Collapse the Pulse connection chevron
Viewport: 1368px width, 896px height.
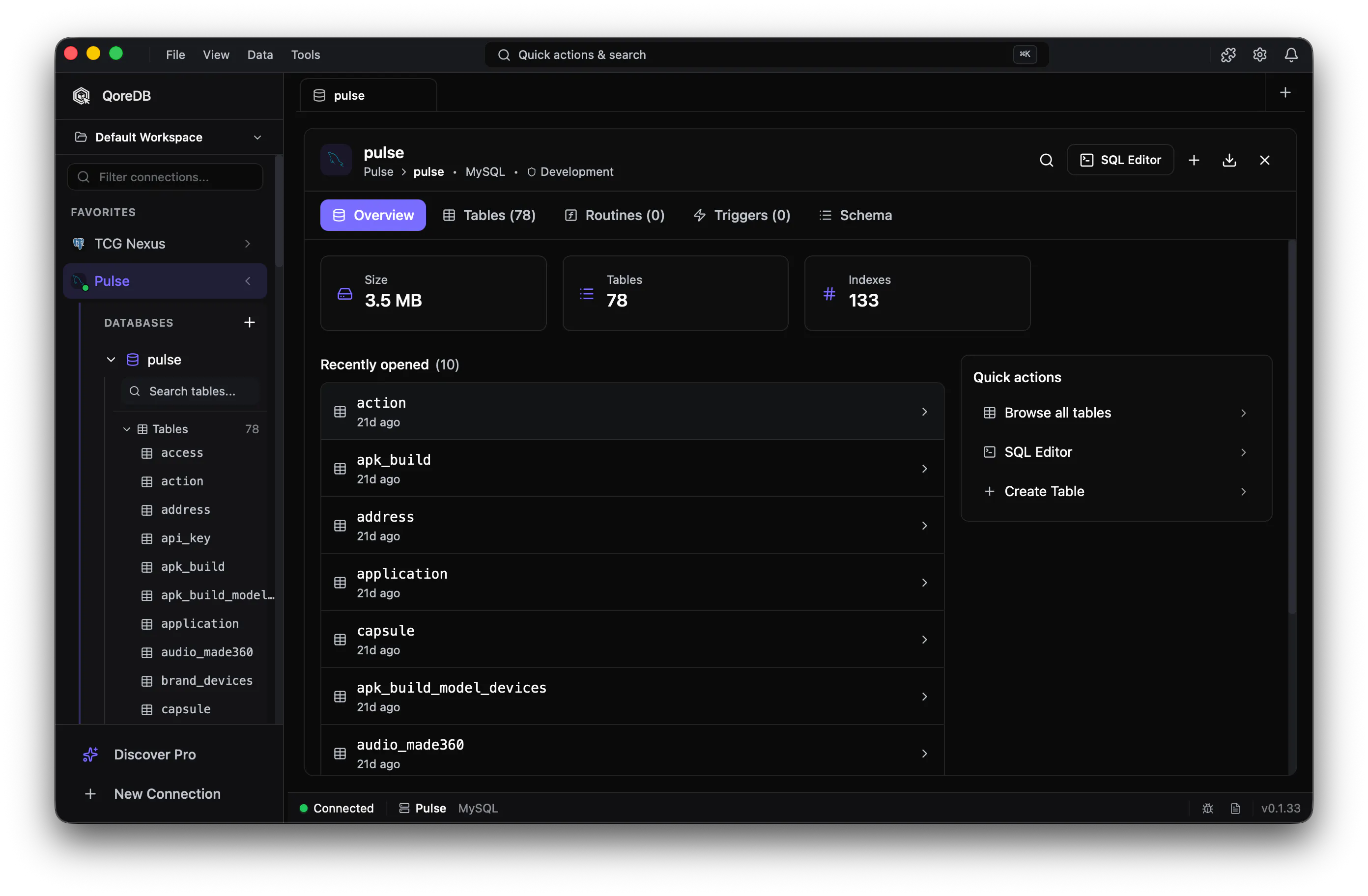click(x=248, y=280)
